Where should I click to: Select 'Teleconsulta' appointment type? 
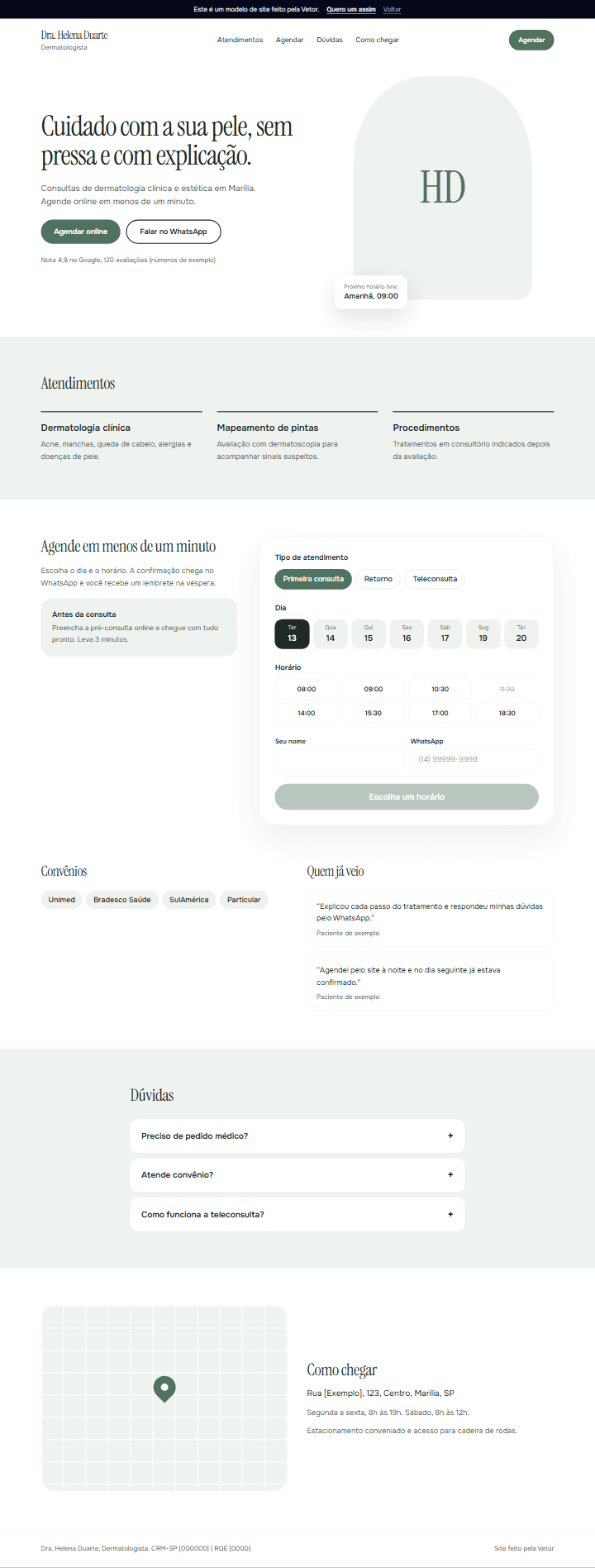[x=435, y=579]
